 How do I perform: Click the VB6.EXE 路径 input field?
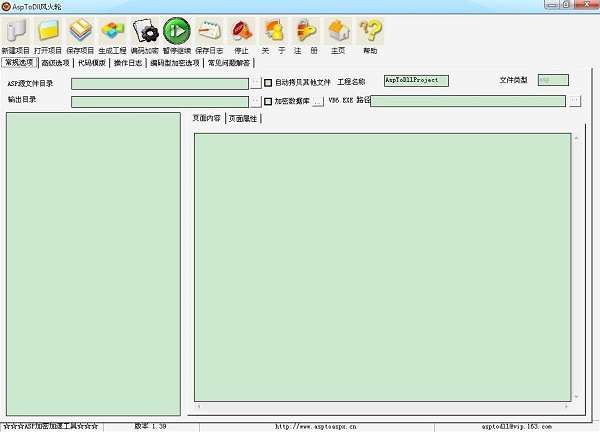click(x=468, y=101)
